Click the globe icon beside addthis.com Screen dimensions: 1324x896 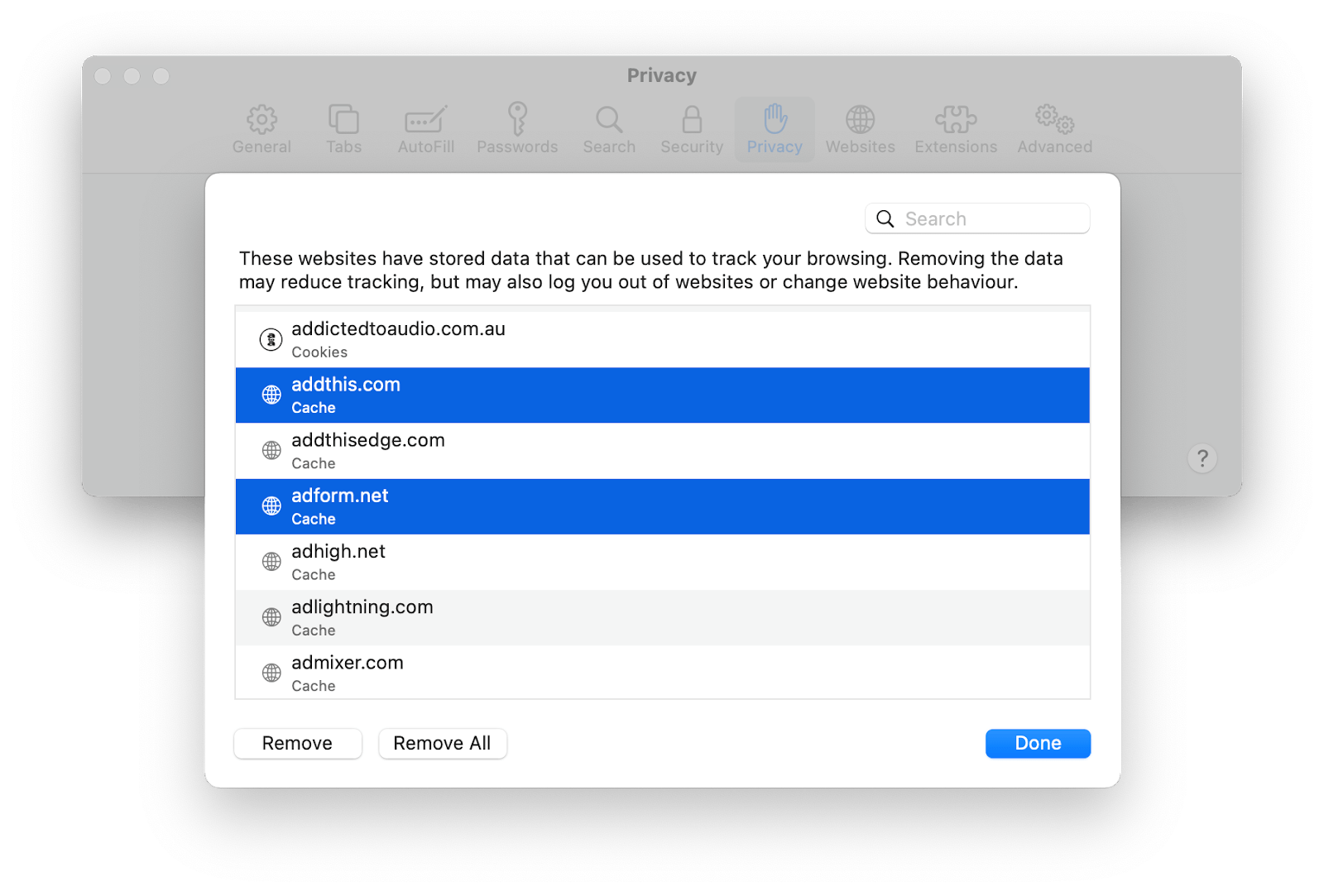click(271, 395)
